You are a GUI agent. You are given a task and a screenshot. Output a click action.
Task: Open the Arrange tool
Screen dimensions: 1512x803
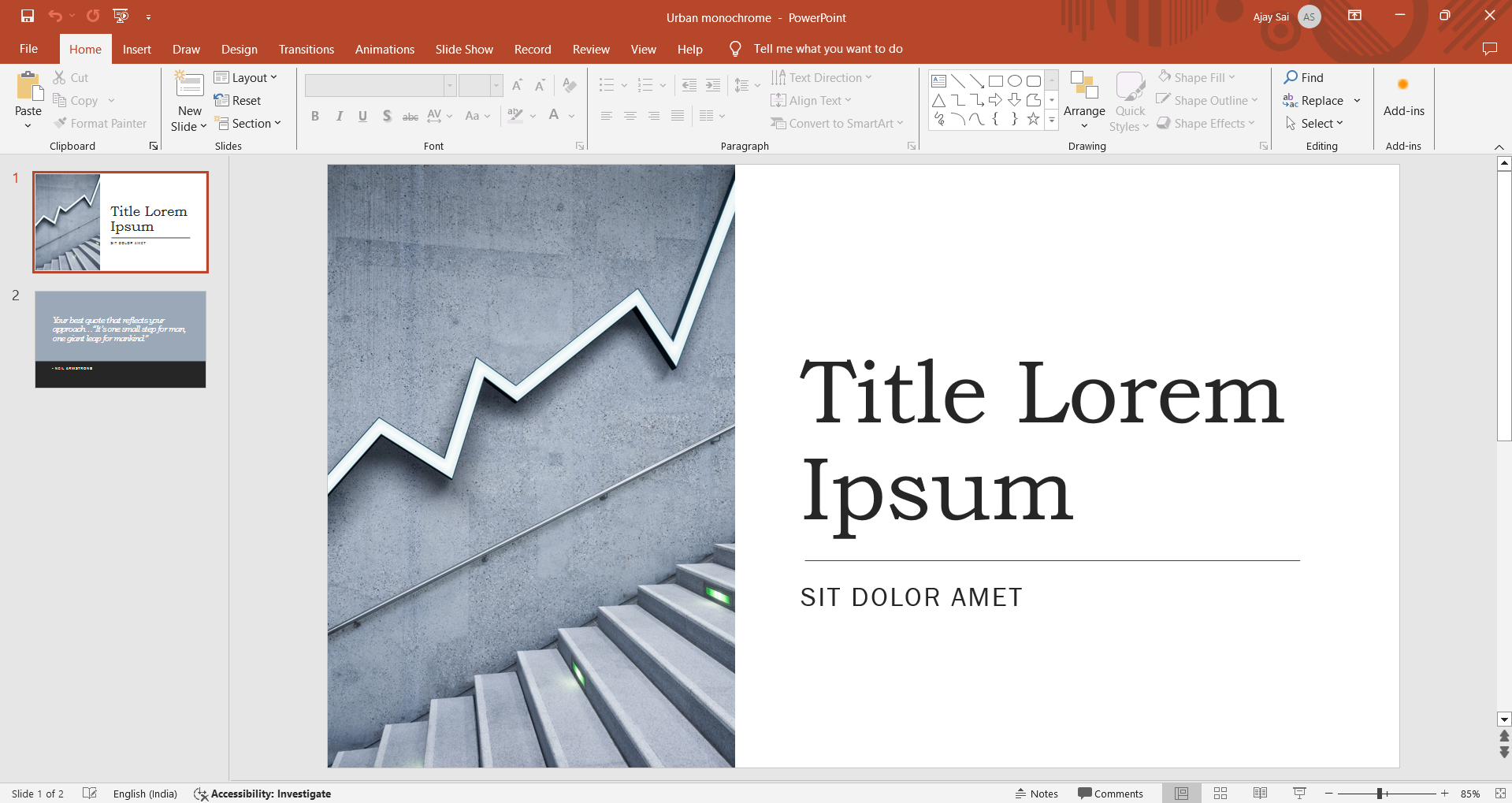point(1084,100)
